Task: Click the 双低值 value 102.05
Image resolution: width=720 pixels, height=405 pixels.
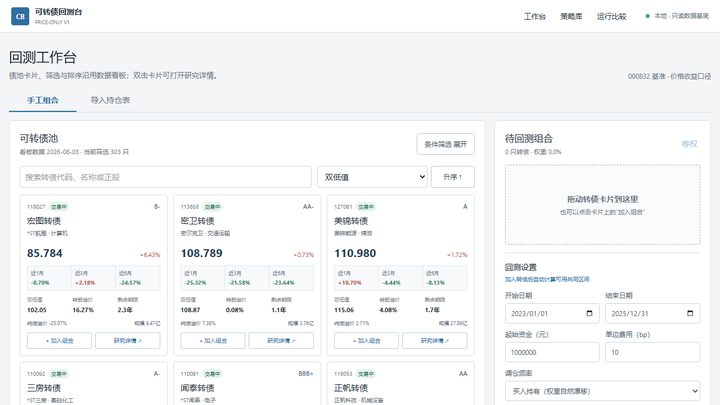Action: [37, 310]
